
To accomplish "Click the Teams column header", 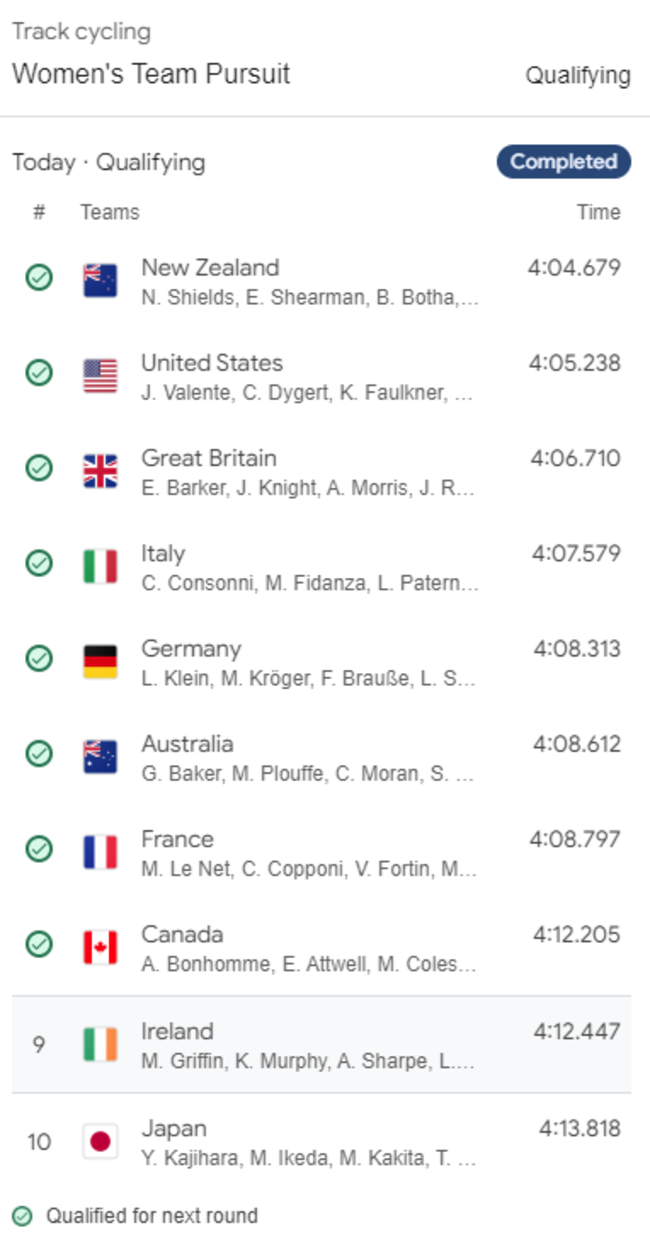I will pos(110,212).
